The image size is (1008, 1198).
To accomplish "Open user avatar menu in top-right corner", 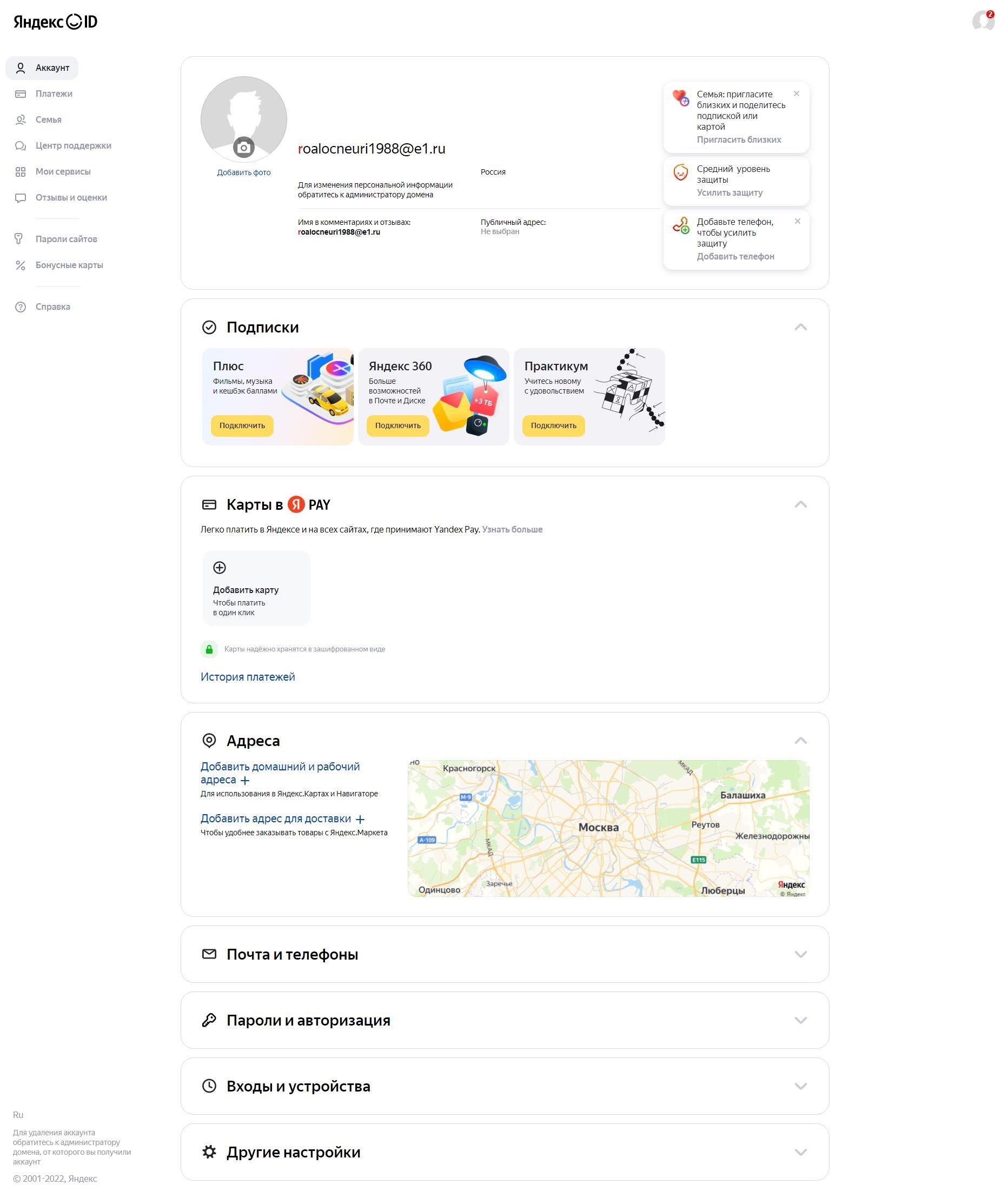I will (983, 21).
